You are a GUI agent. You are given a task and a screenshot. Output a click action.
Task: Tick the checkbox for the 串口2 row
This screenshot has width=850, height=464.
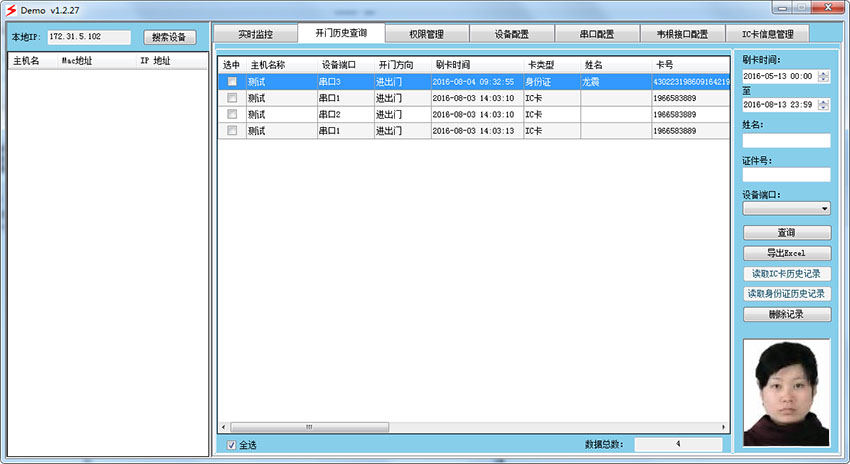click(232, 115)
